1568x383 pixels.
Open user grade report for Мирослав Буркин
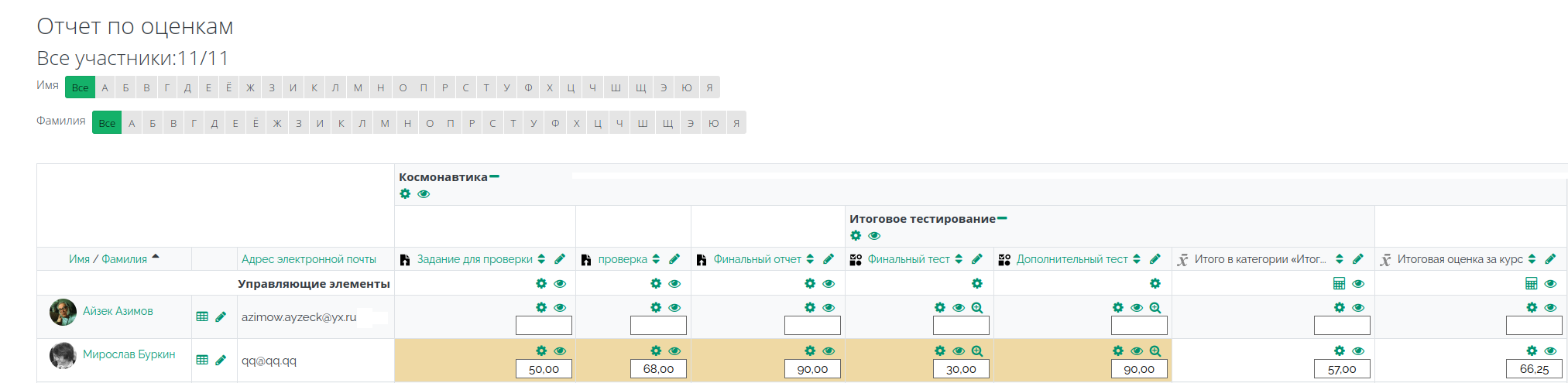point(202,360)
